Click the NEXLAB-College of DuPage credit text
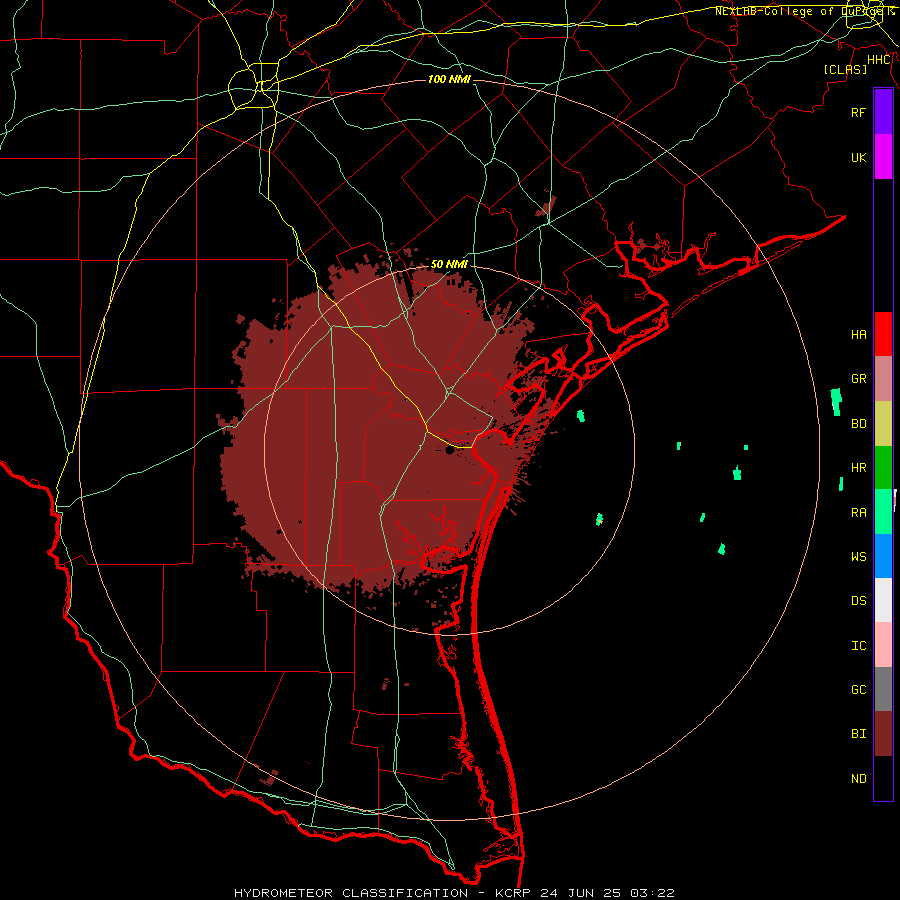The image size is (900, 900). point(804,11)
